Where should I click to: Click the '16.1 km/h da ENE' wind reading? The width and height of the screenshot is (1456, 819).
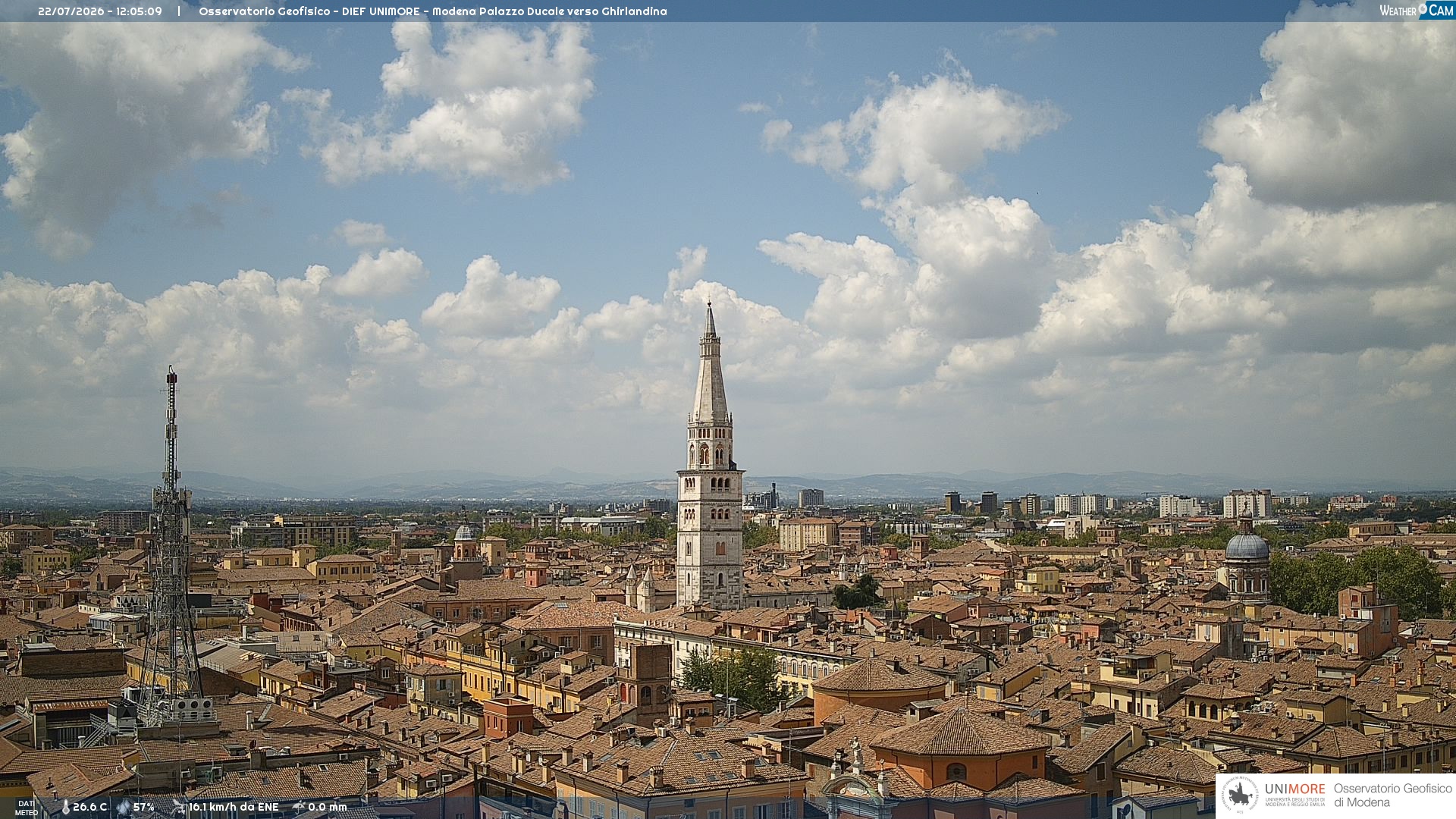234,808
